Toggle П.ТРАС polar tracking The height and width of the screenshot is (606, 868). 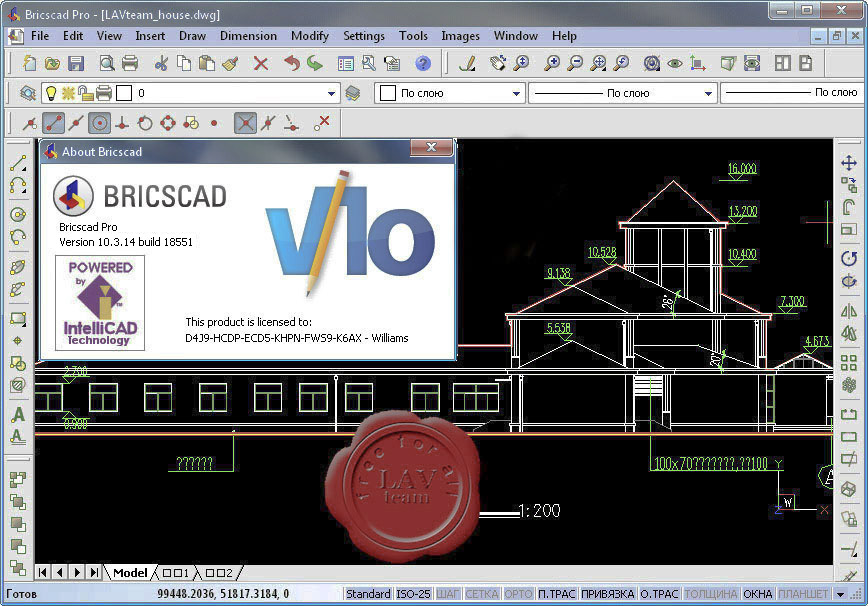tap(557, 594)
